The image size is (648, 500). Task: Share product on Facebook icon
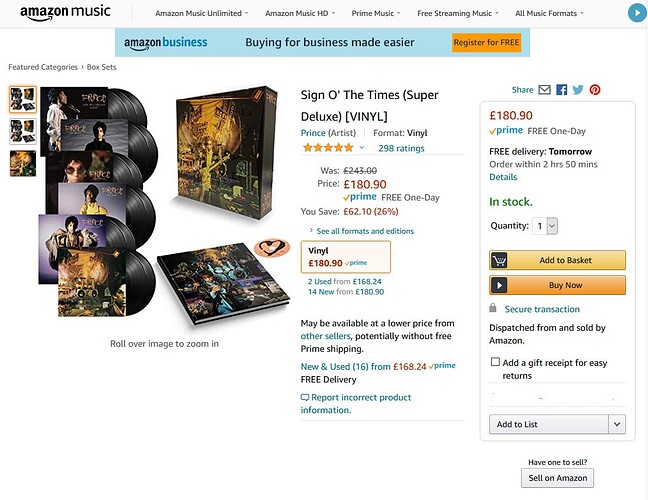[561, 90]
